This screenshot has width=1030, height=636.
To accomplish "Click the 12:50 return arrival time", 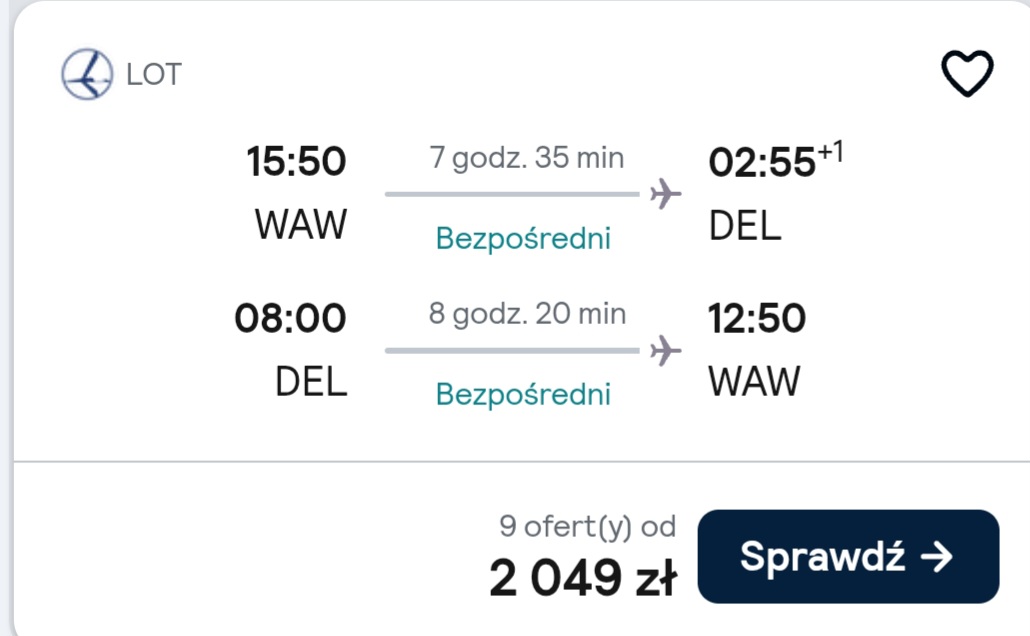I will coord(757,318).
